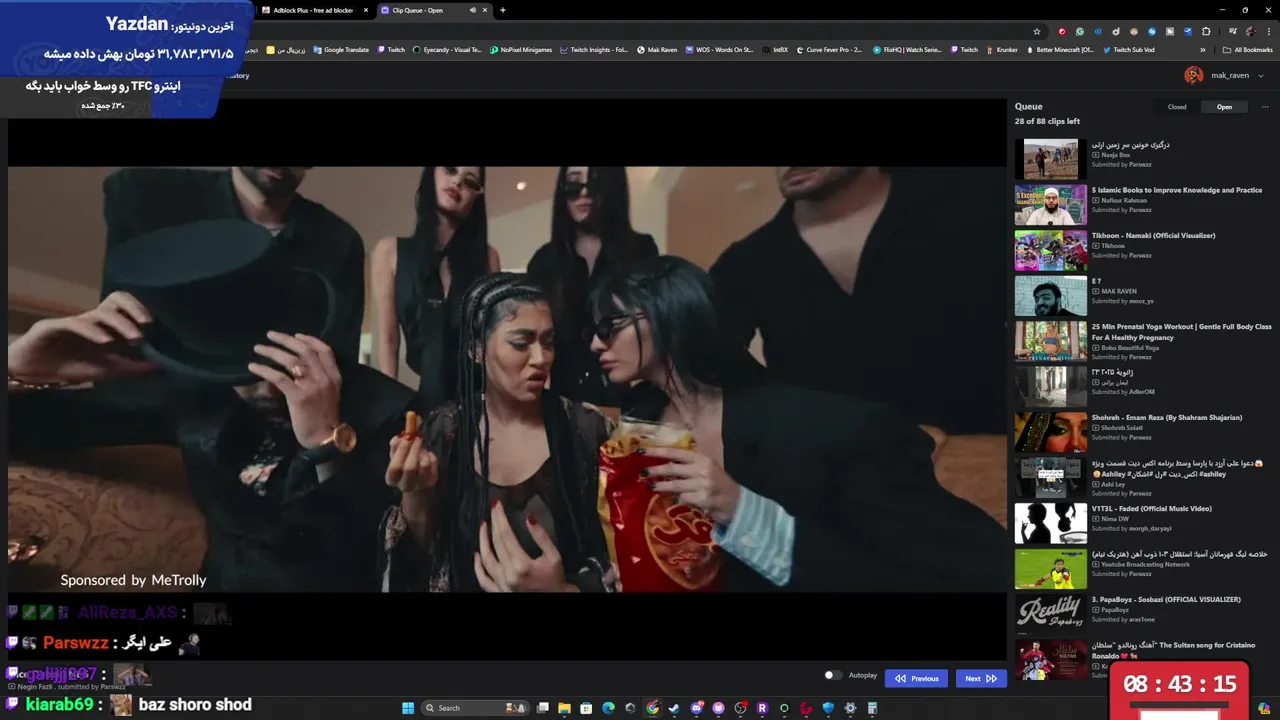Open the IntRX bookmark

(x=775, y=50)
